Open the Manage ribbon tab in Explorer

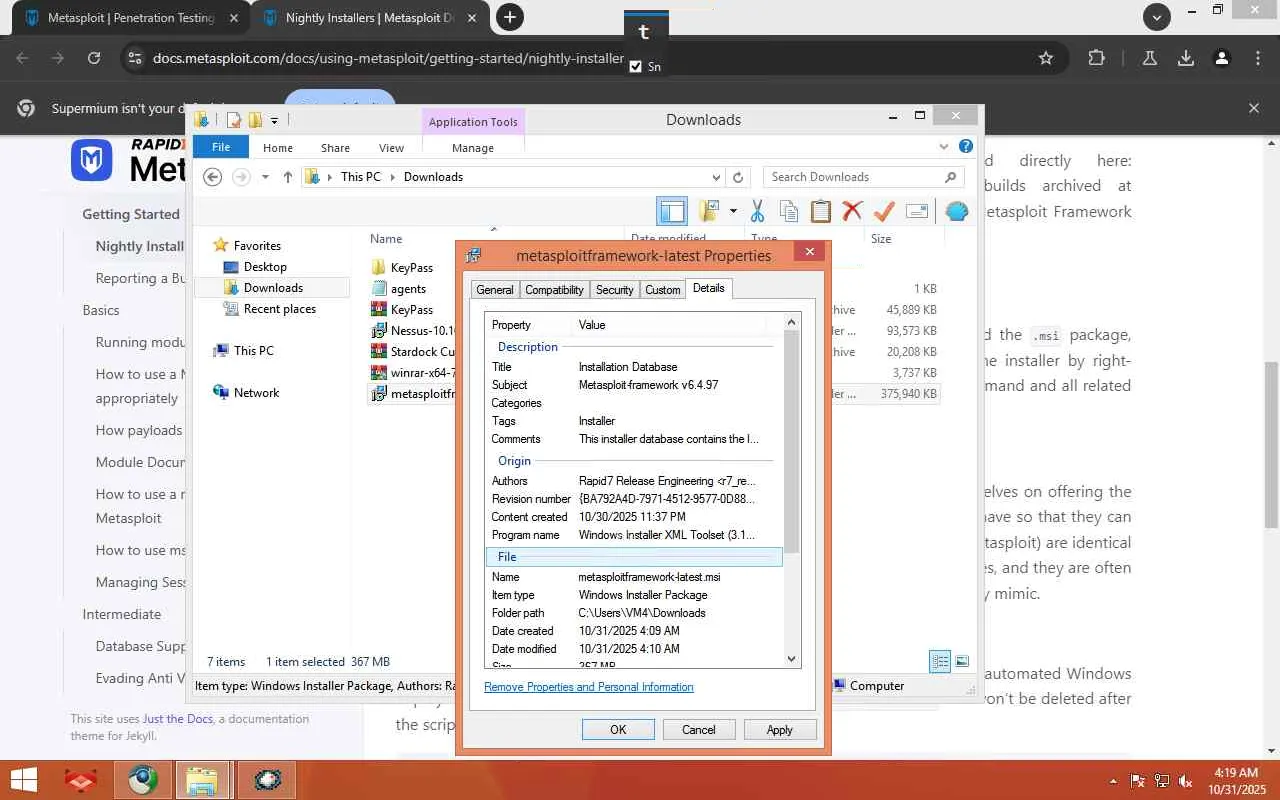tap(473, 148)
